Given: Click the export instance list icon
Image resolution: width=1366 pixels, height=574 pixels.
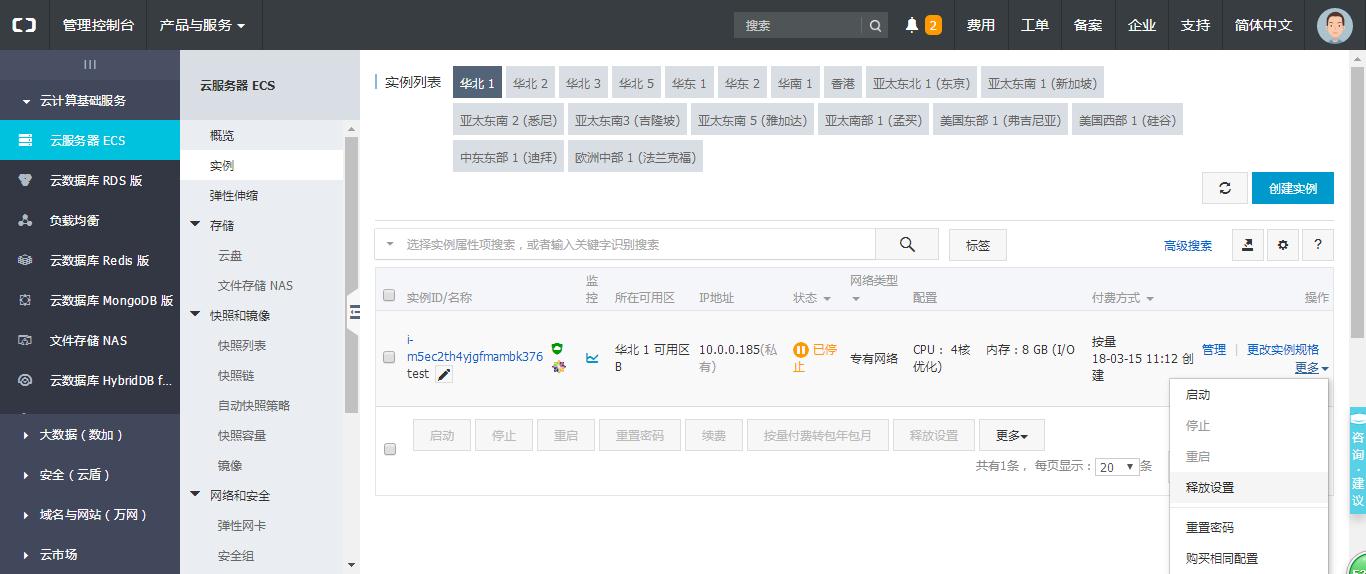Looking at the screenshot, I should (x=1247, y=245).
